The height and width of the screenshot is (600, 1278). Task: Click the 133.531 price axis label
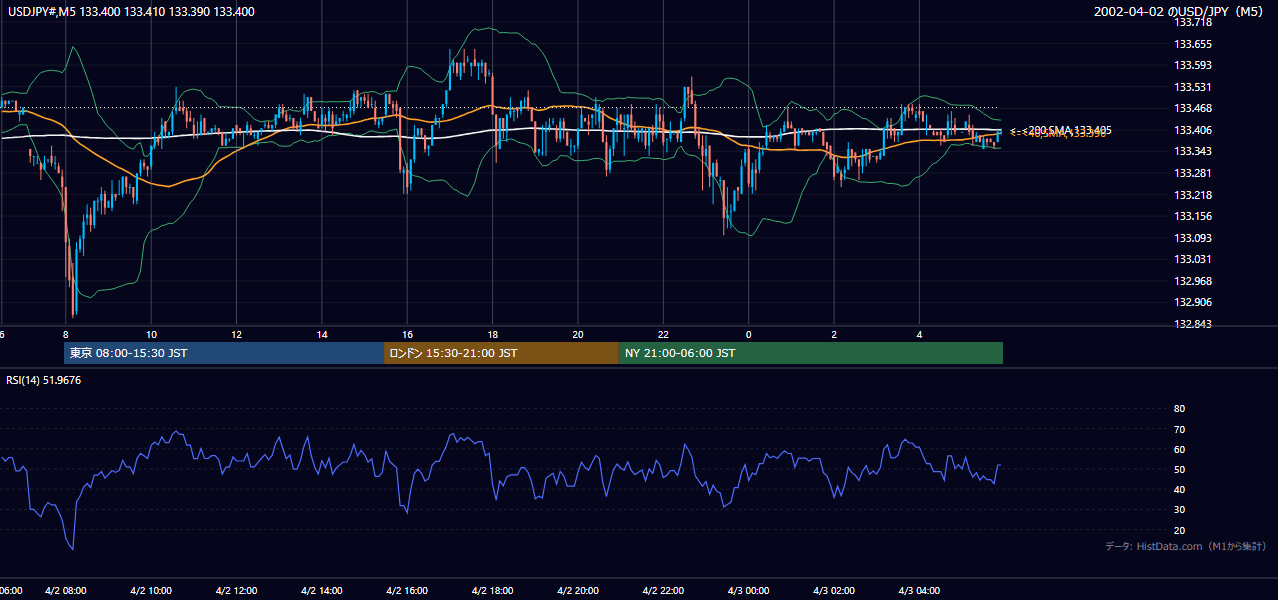[x=1193, y=87]
